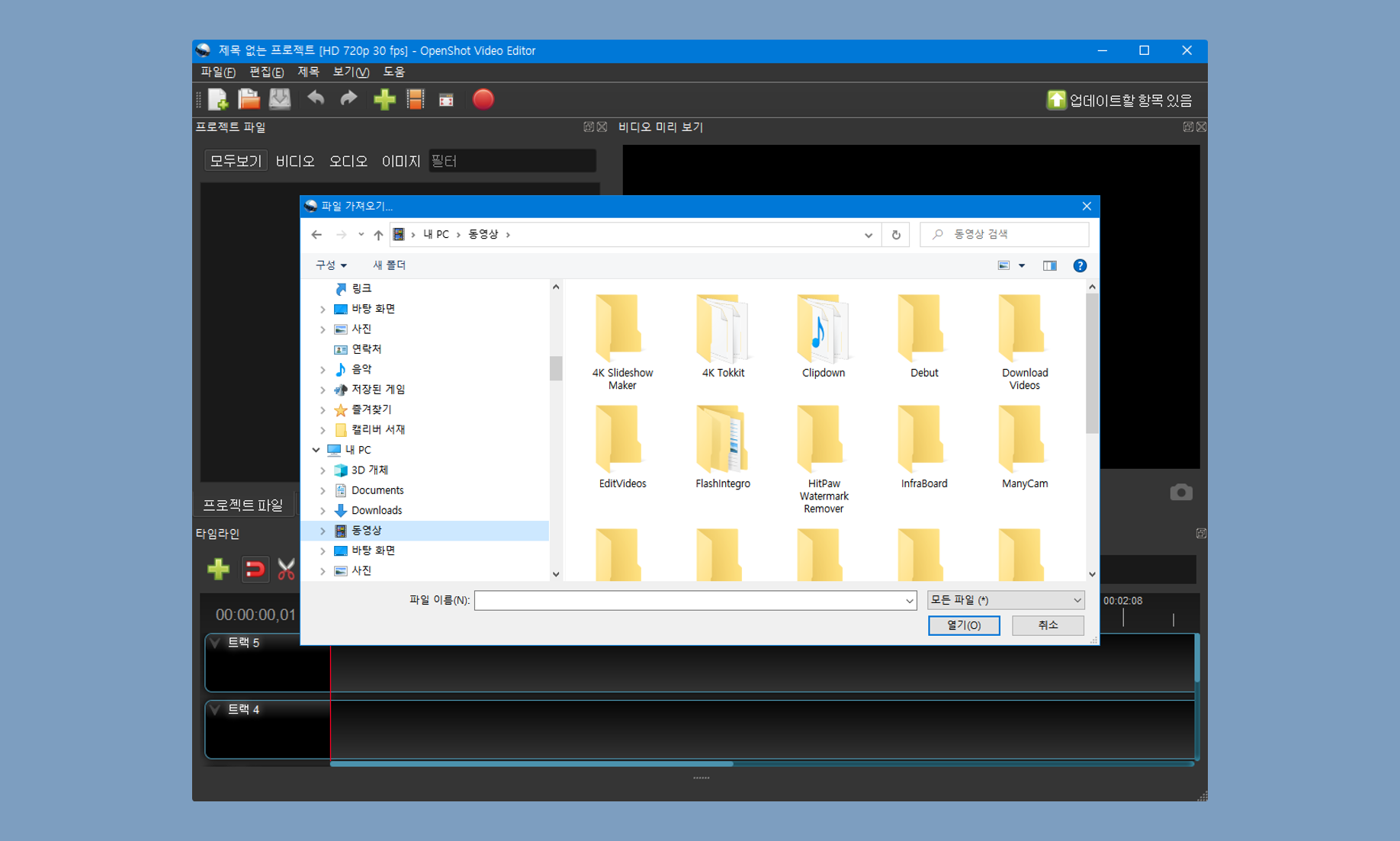The width and height of the screenshot is (1400, 841).
Task: Collapse the 내 PC tree node
Action: tap(316, 450)
